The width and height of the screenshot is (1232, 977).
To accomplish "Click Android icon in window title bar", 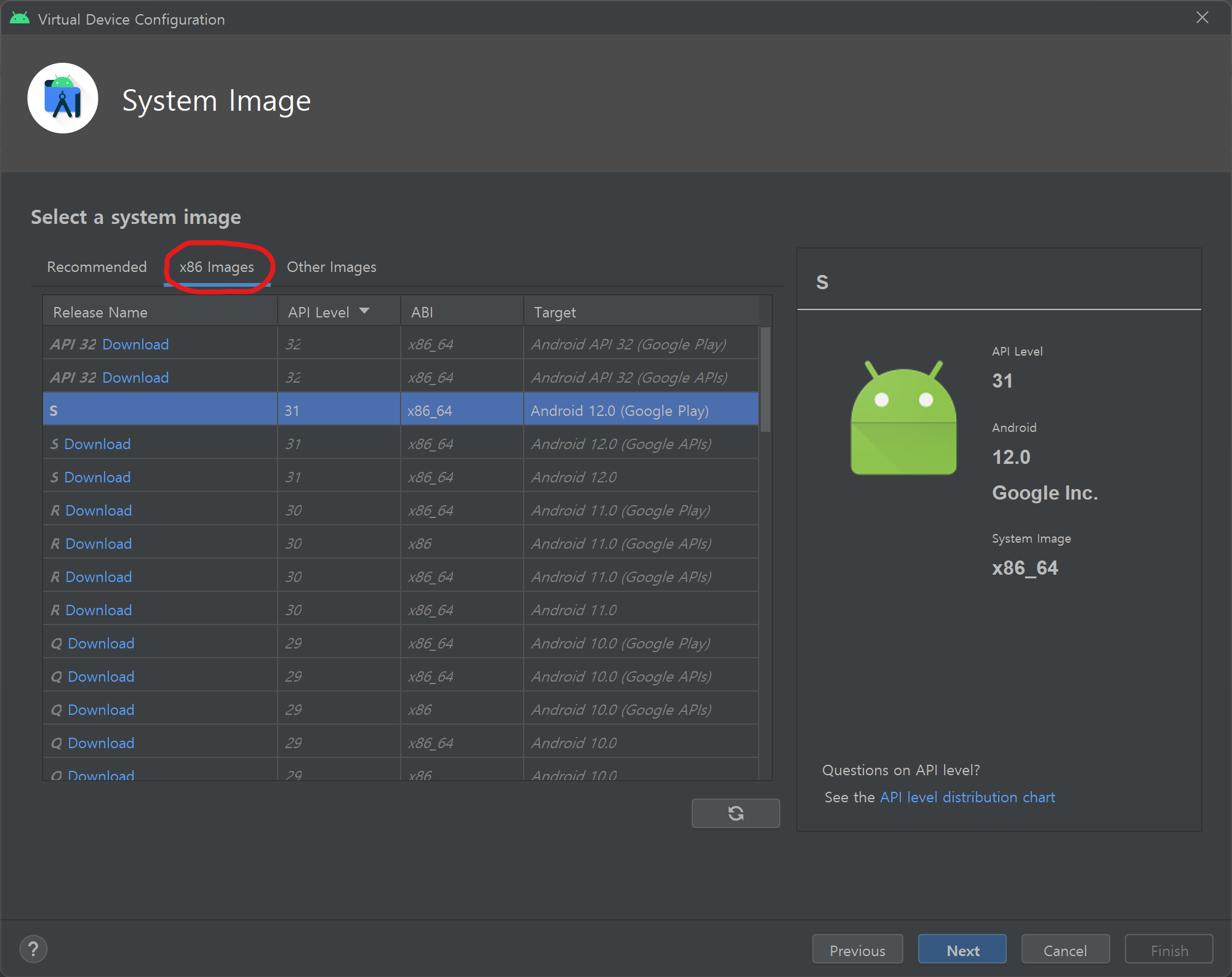I will pos(20,18).
